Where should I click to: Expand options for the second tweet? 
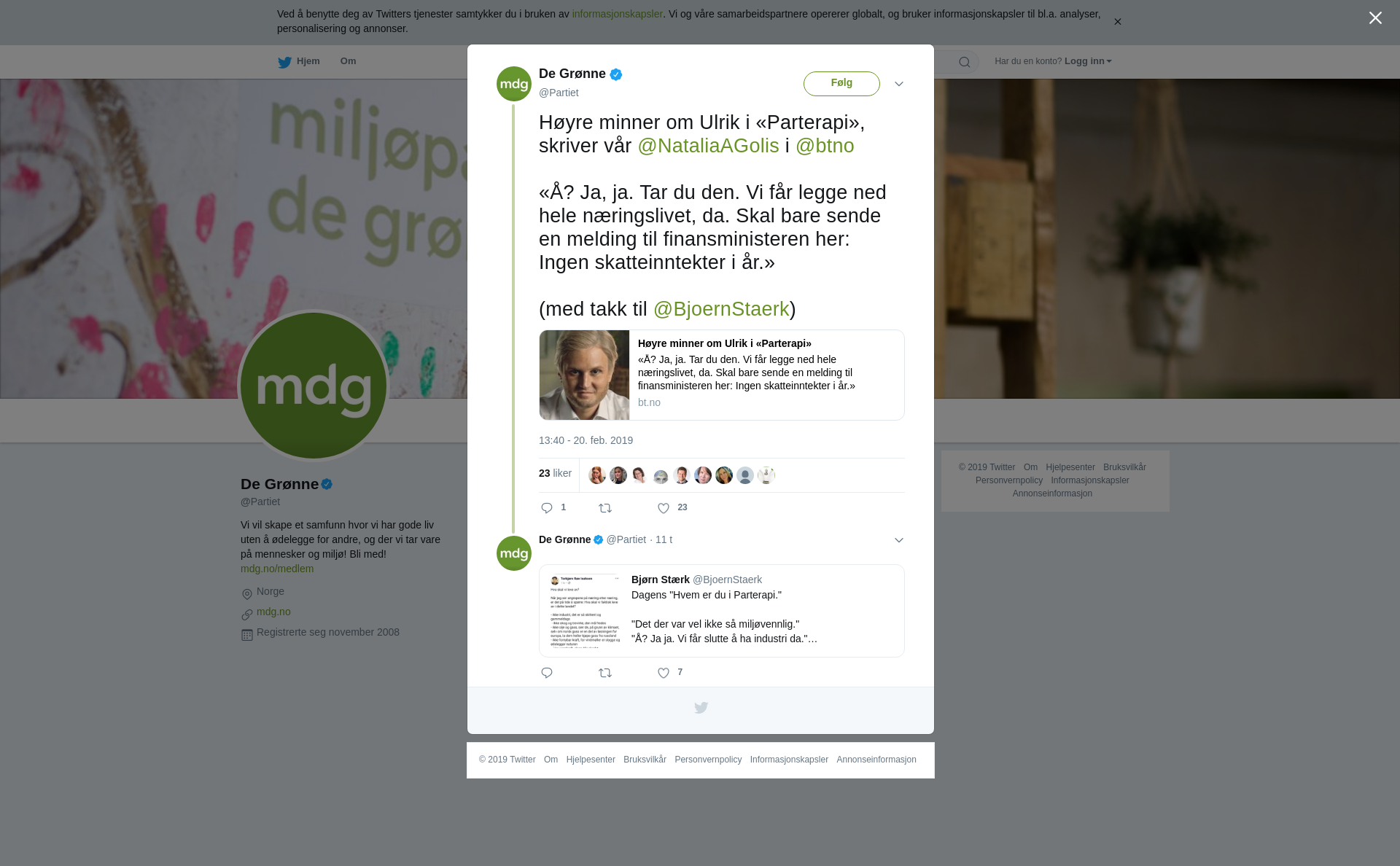click(899, 540)
